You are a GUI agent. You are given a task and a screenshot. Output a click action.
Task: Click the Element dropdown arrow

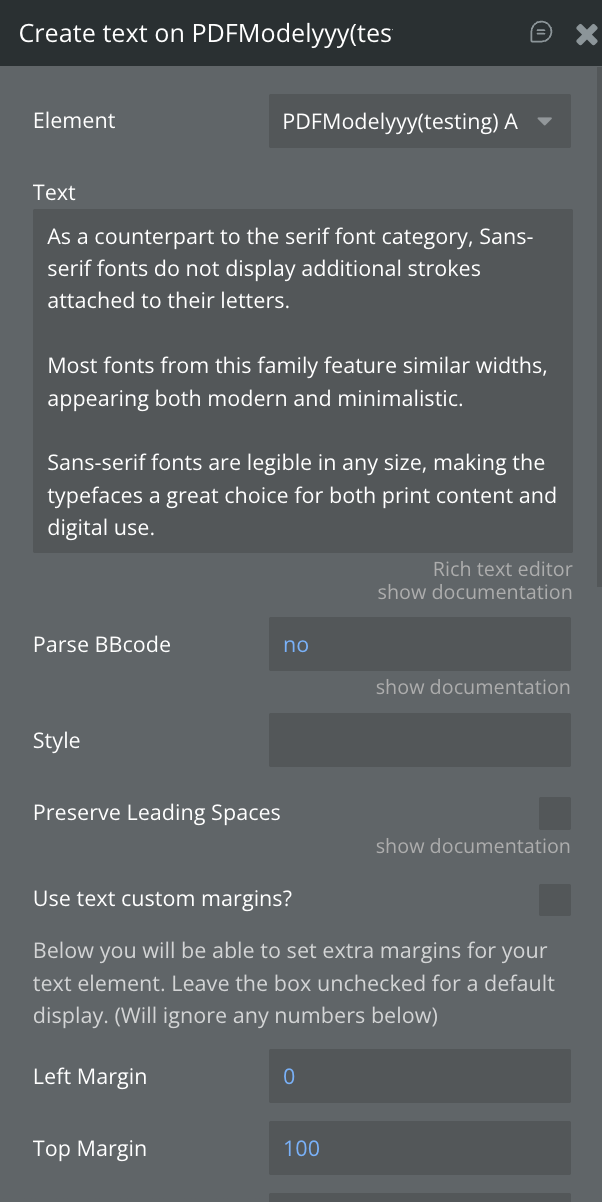coord(545,122)
